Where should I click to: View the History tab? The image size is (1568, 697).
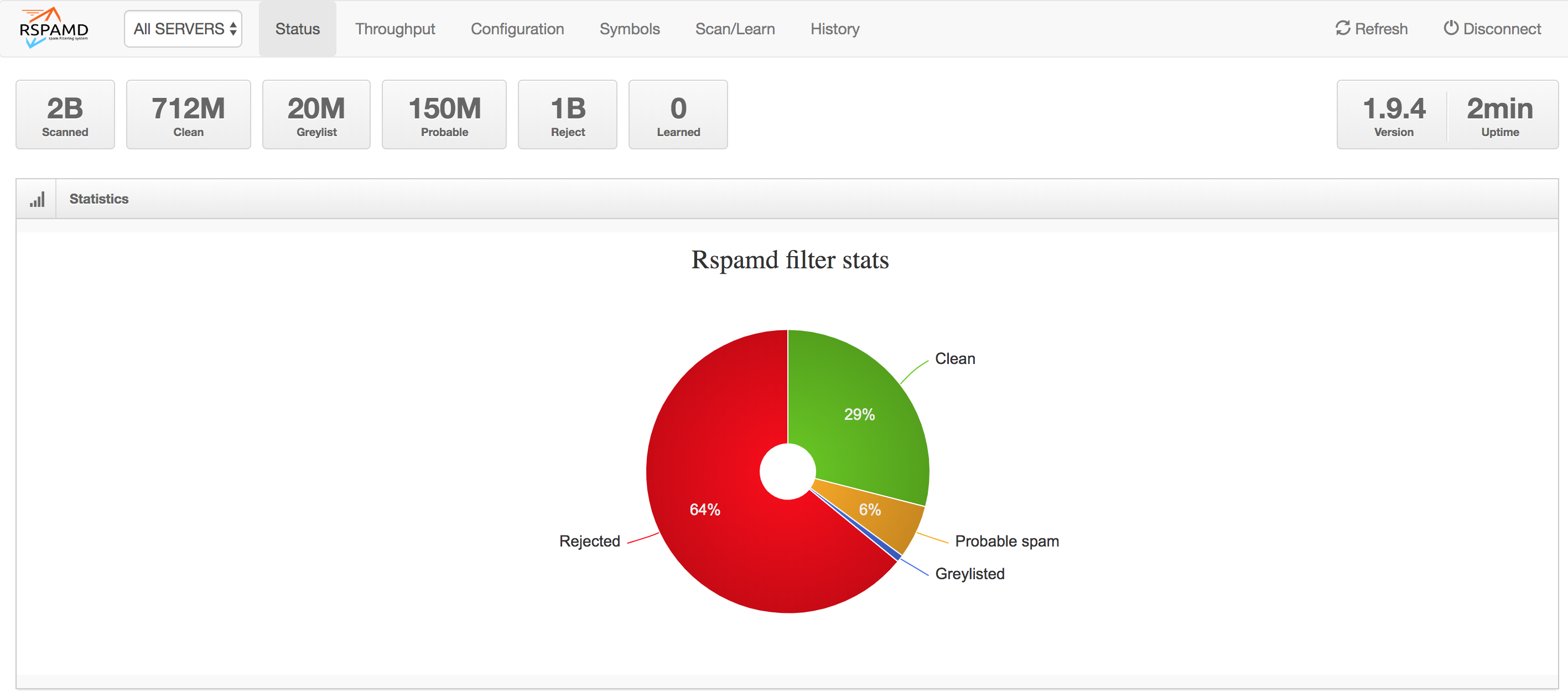[834, 29]
